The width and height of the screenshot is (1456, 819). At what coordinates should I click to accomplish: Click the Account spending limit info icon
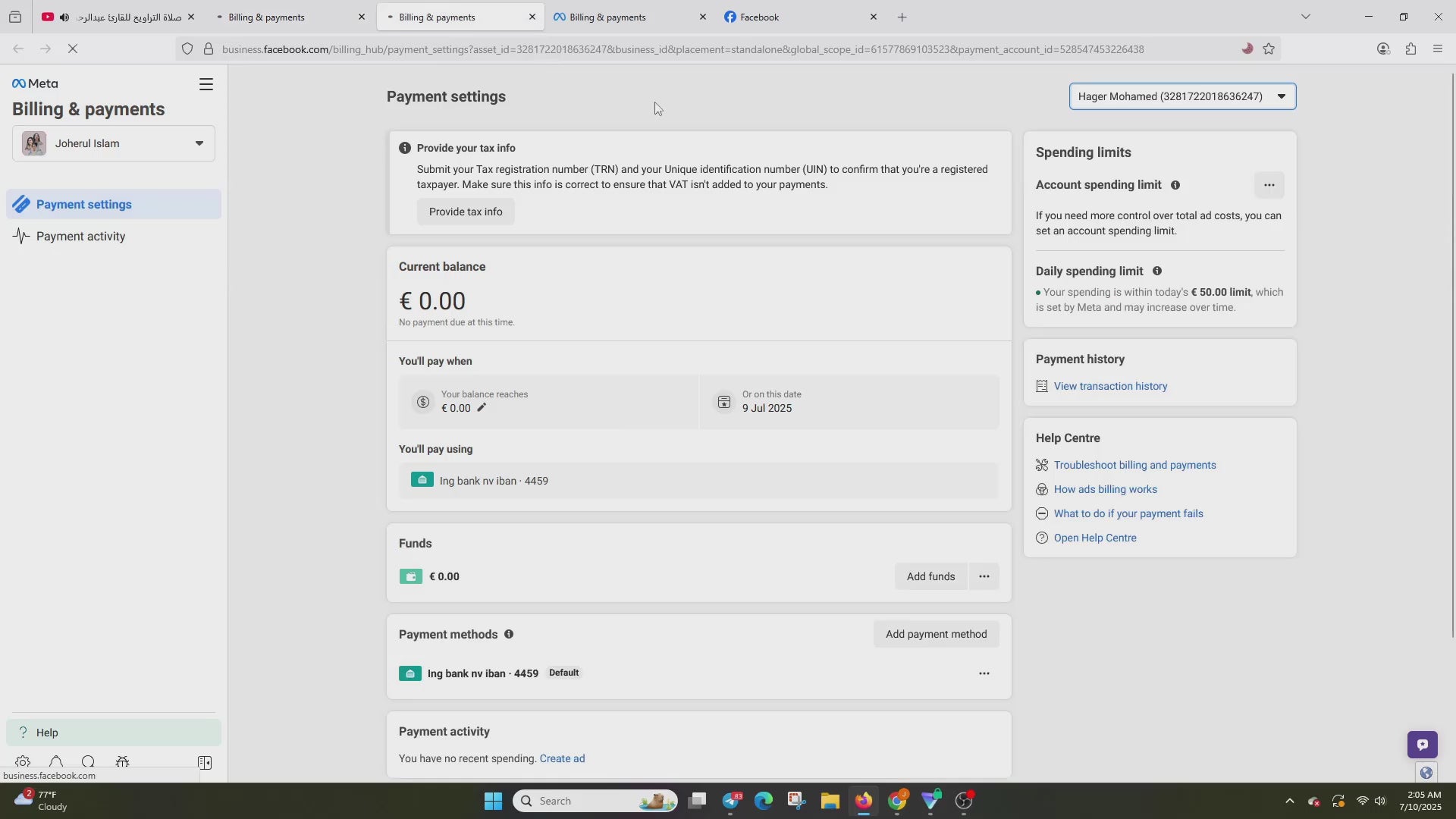click(x=1175, y=185)
